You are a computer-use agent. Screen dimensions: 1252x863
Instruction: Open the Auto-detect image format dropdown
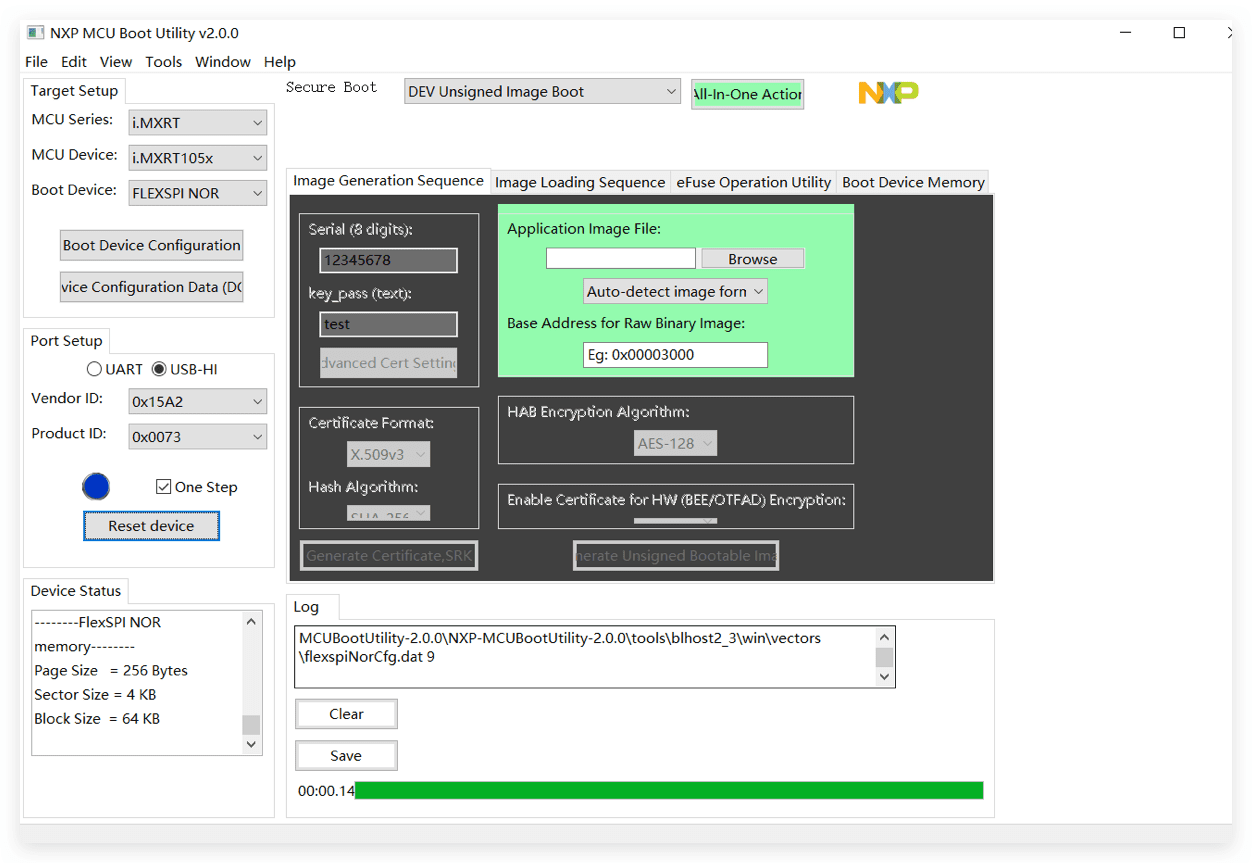[676, 291]
